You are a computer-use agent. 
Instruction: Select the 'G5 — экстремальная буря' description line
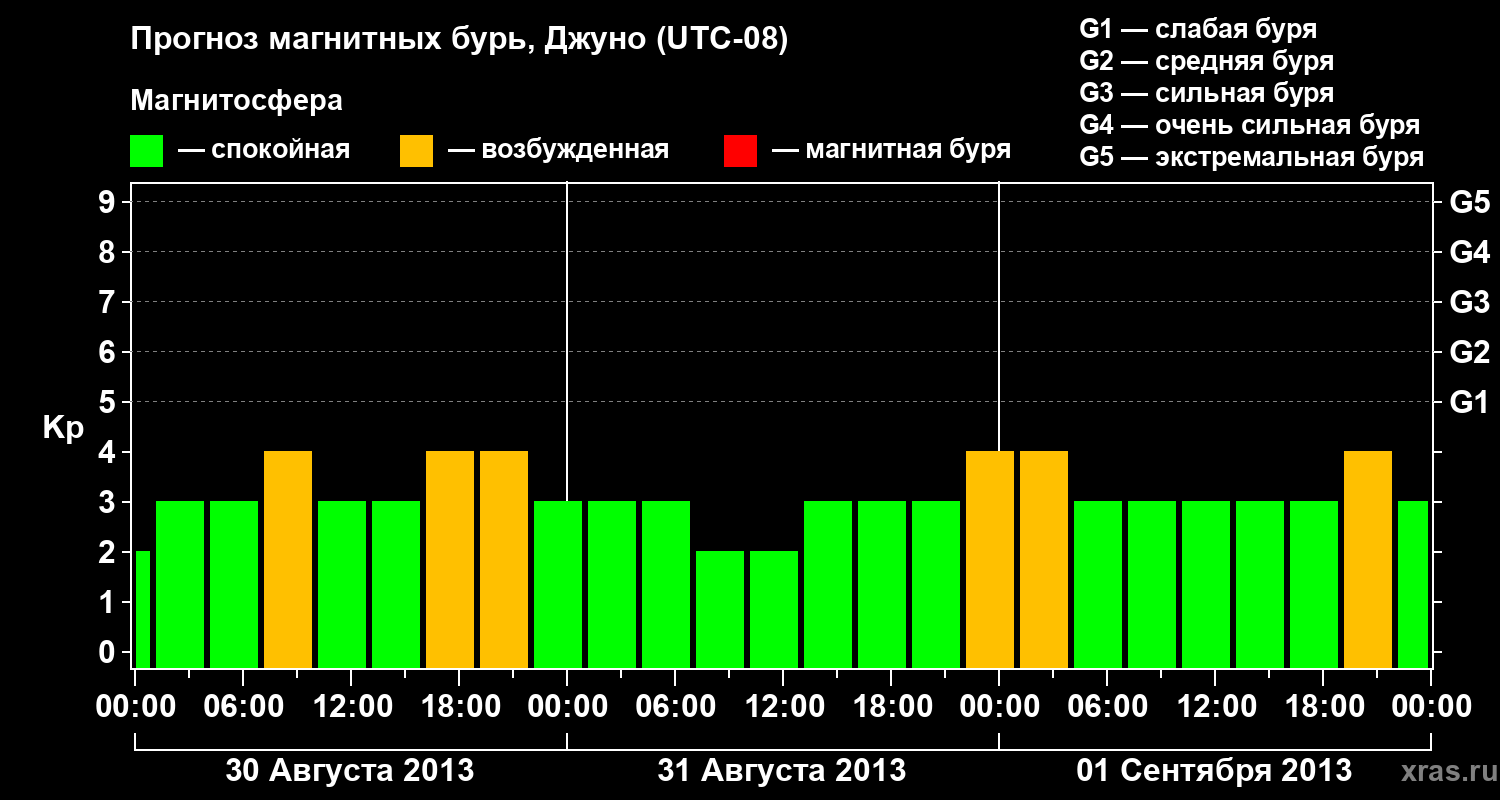(1251, 157)
